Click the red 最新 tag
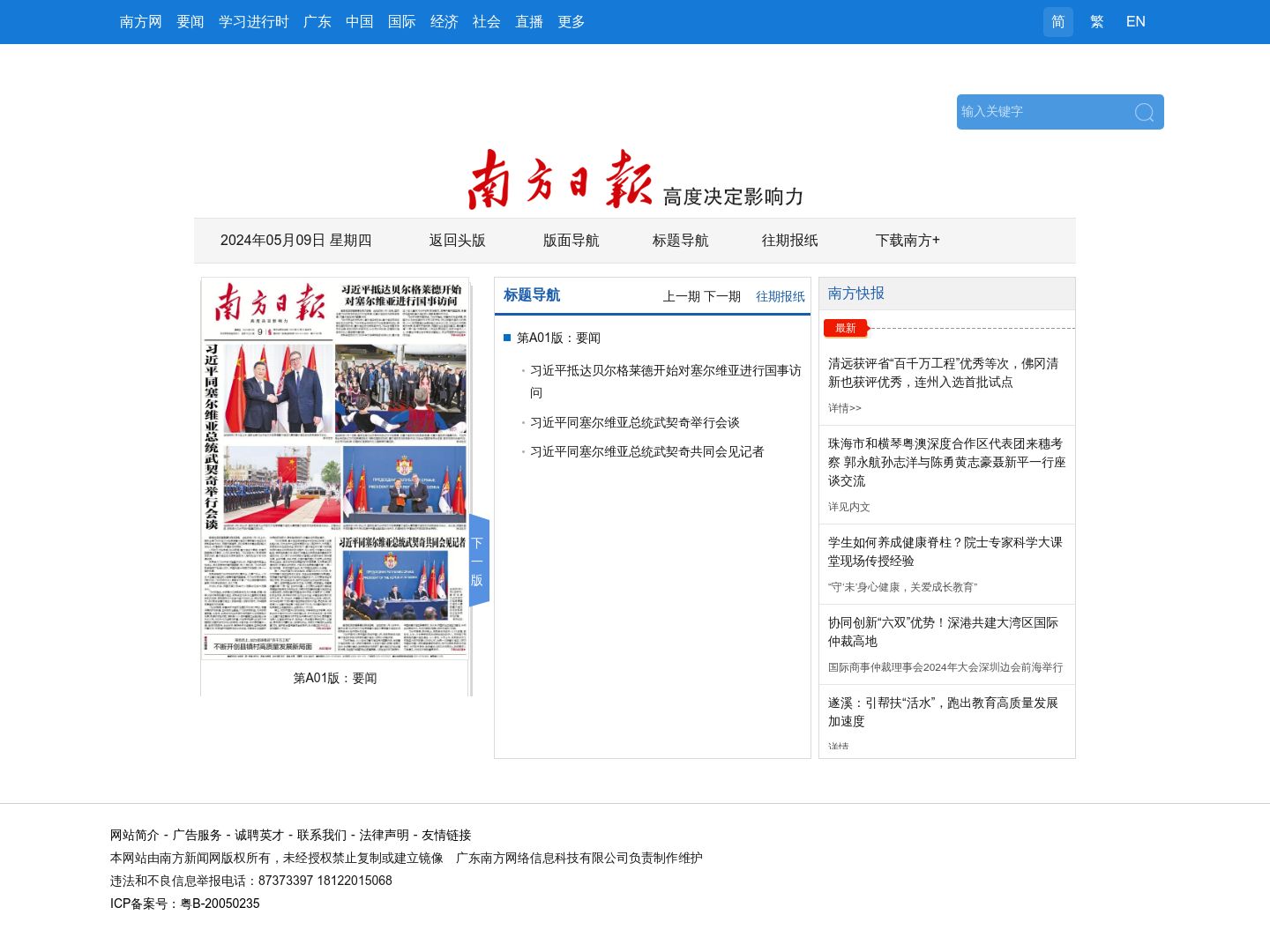 846,328
